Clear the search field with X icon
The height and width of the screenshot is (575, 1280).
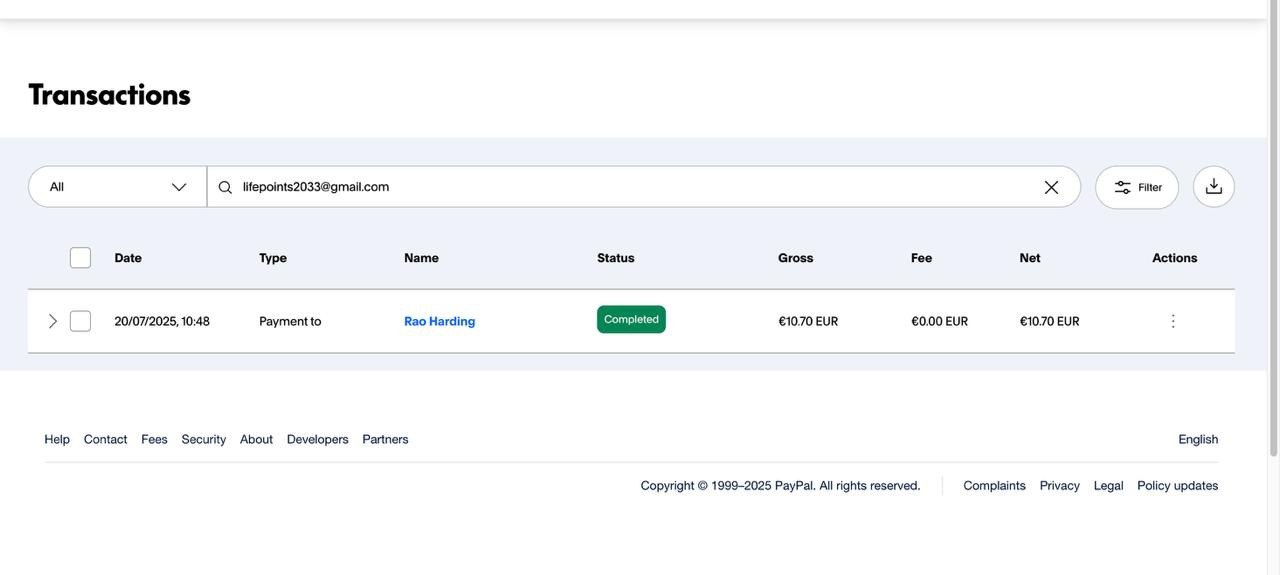tap(1051, 187)
